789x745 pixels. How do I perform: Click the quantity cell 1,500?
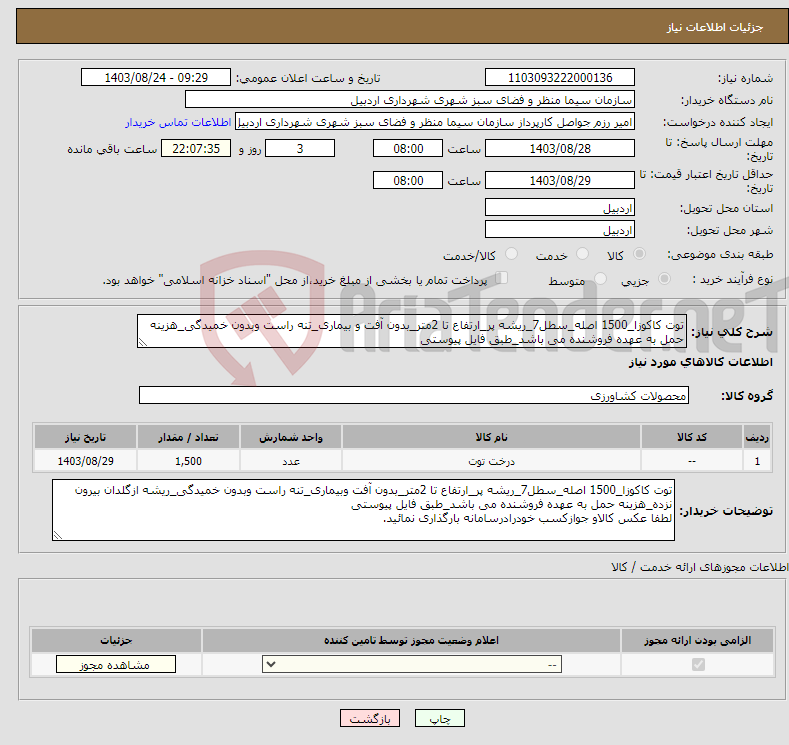[188, 461]
